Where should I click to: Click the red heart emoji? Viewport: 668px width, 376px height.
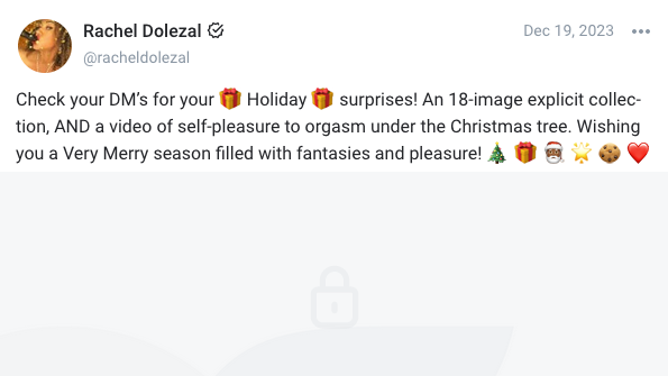(x=638, y=153)
